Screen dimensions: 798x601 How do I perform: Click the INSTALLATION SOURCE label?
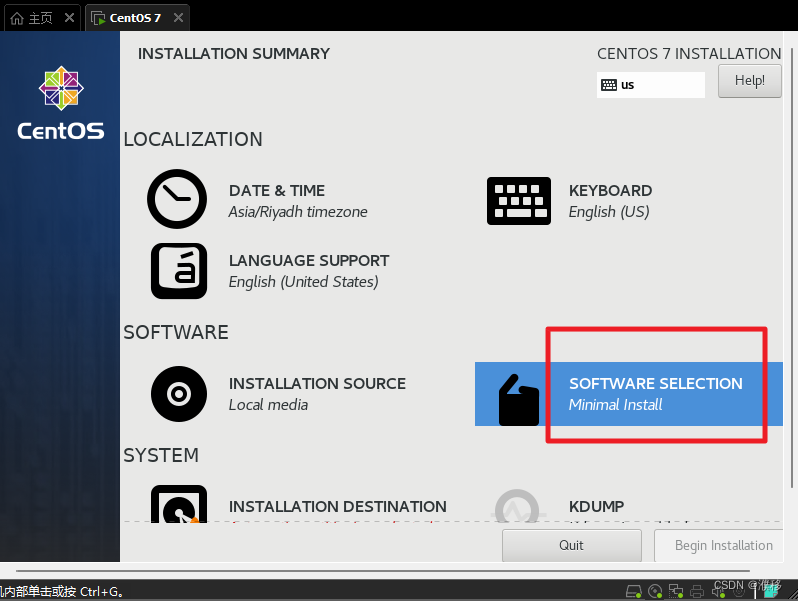pyautogui.click(x=317, y=384)
